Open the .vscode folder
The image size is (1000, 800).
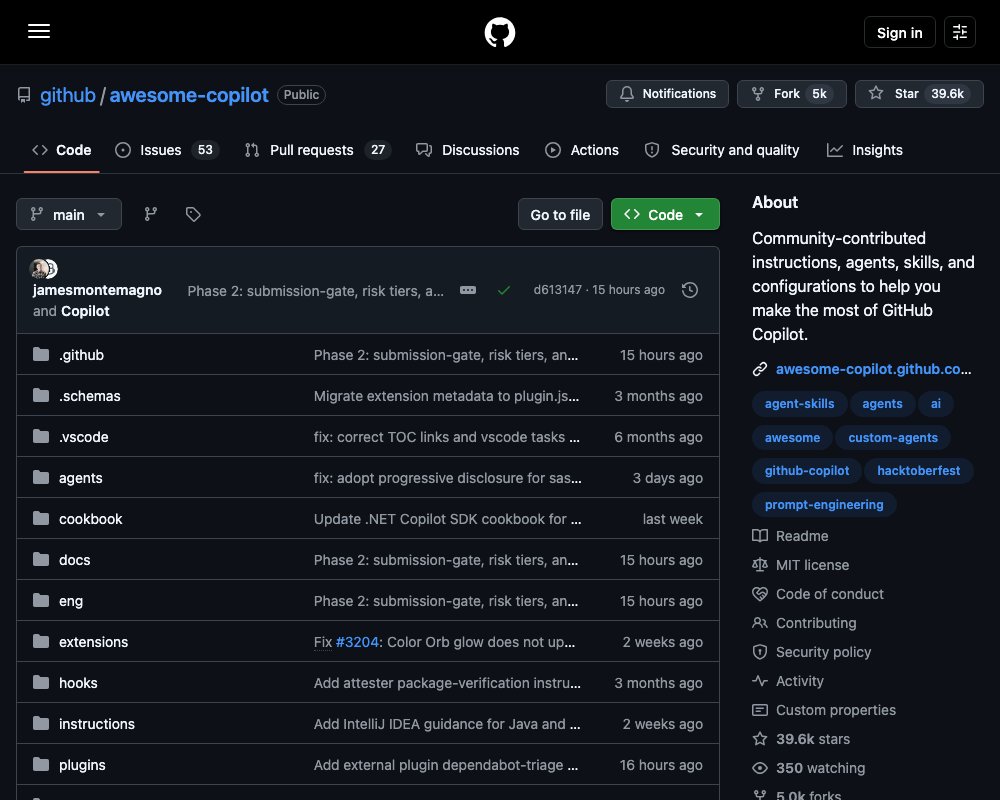pos(84,437)
